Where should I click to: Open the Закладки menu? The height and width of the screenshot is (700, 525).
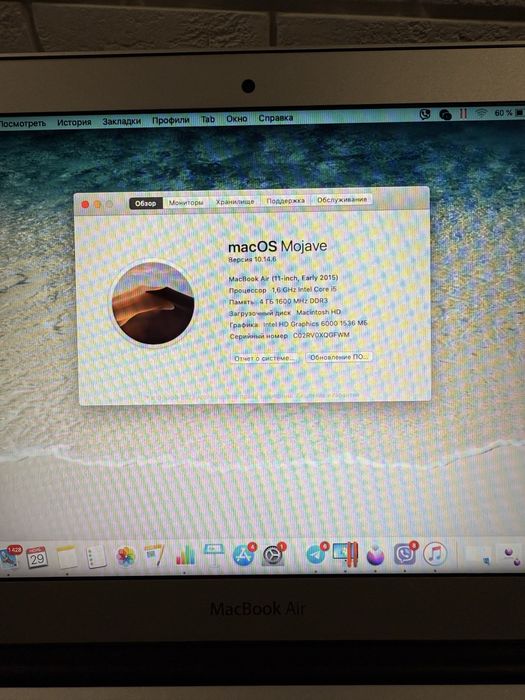point(121,121)
